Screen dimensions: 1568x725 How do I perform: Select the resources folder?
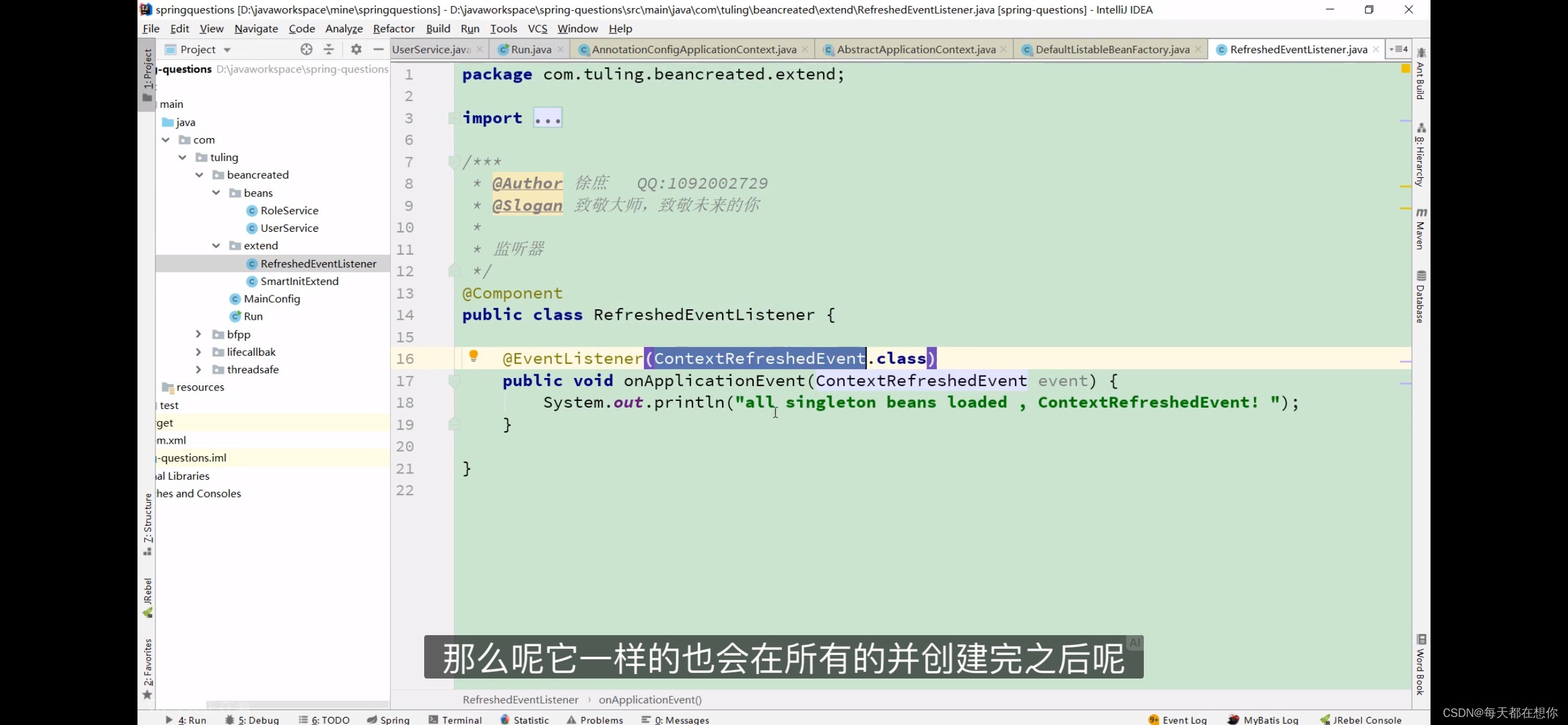coord(200,387)
